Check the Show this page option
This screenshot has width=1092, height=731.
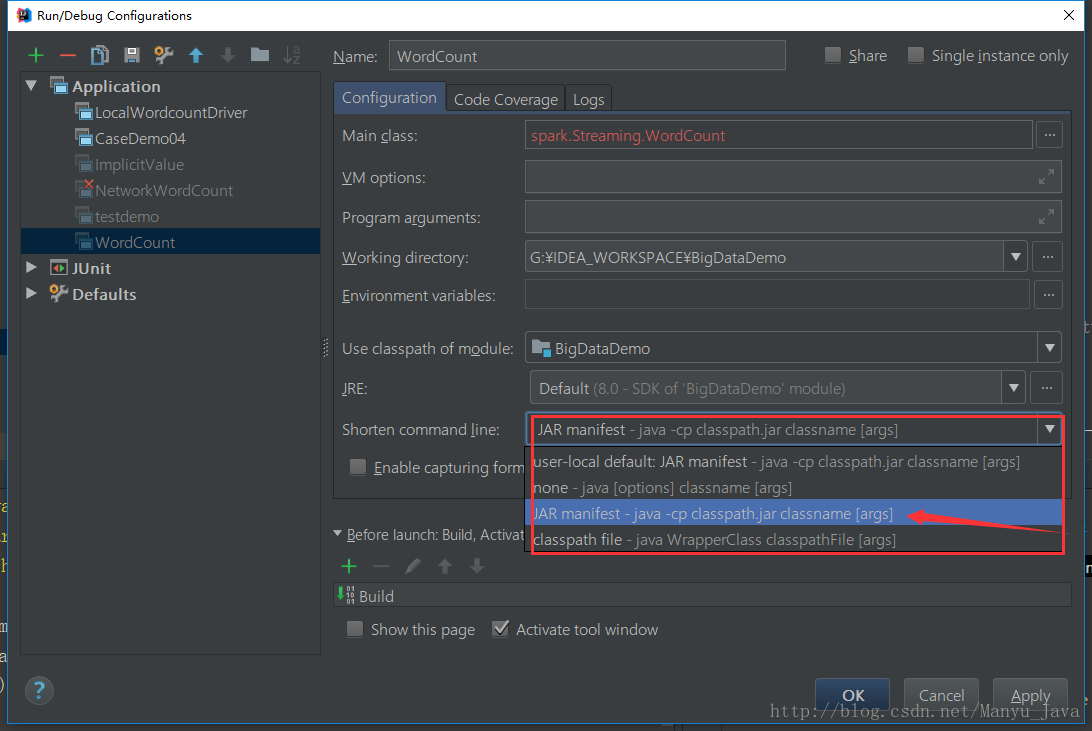(x=354, y=629)
